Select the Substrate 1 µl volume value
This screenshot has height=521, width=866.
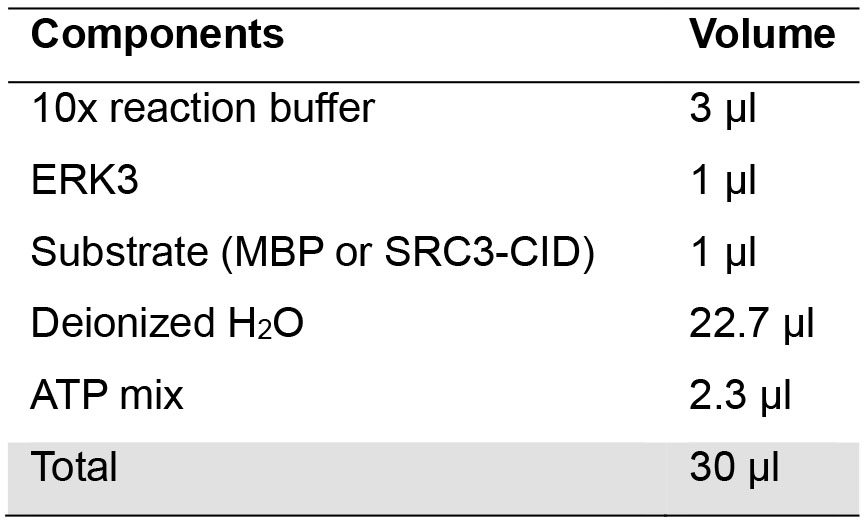(x=722, y=253)
